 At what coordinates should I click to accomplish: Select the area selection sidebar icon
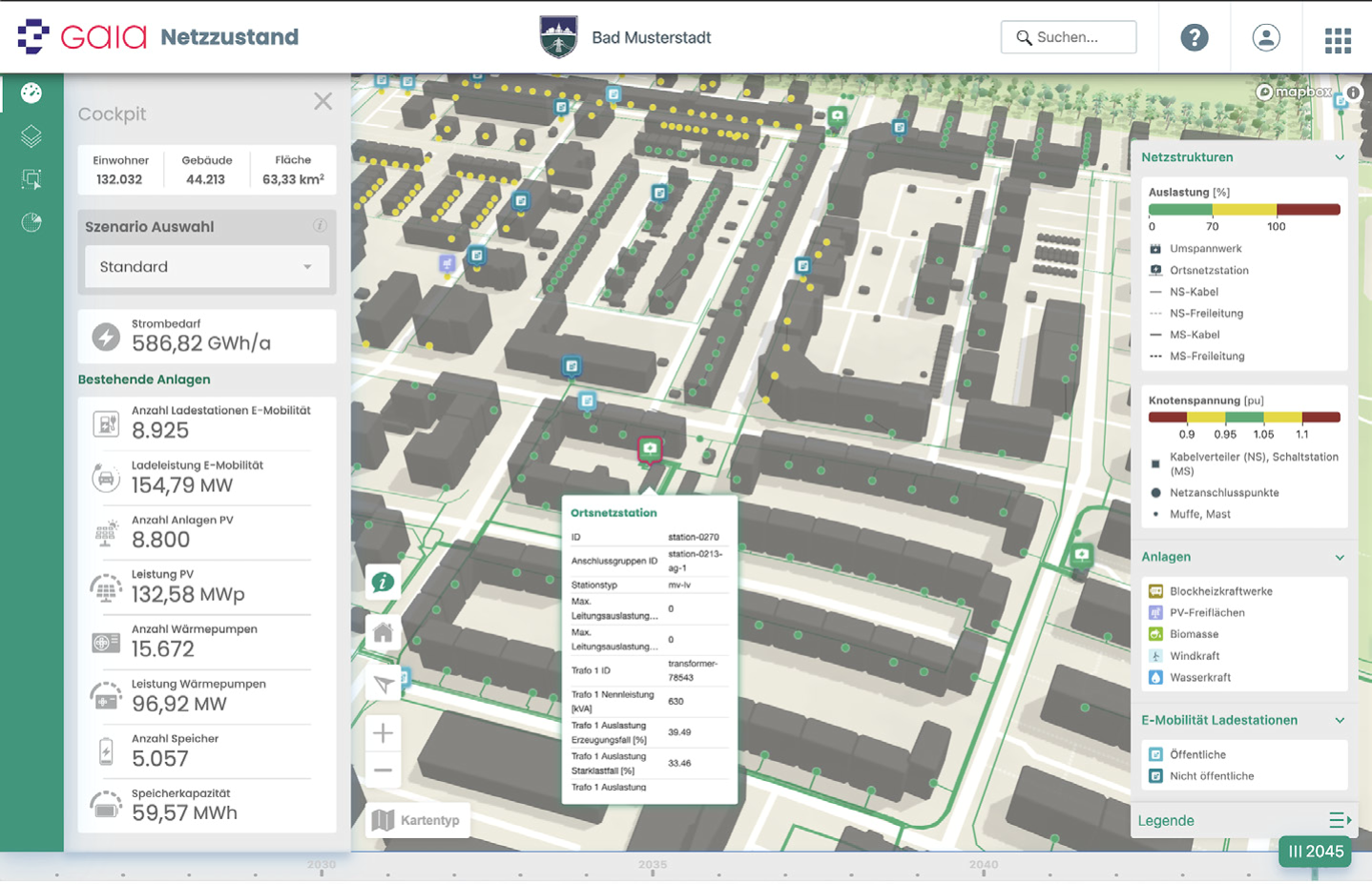(31, 179)
